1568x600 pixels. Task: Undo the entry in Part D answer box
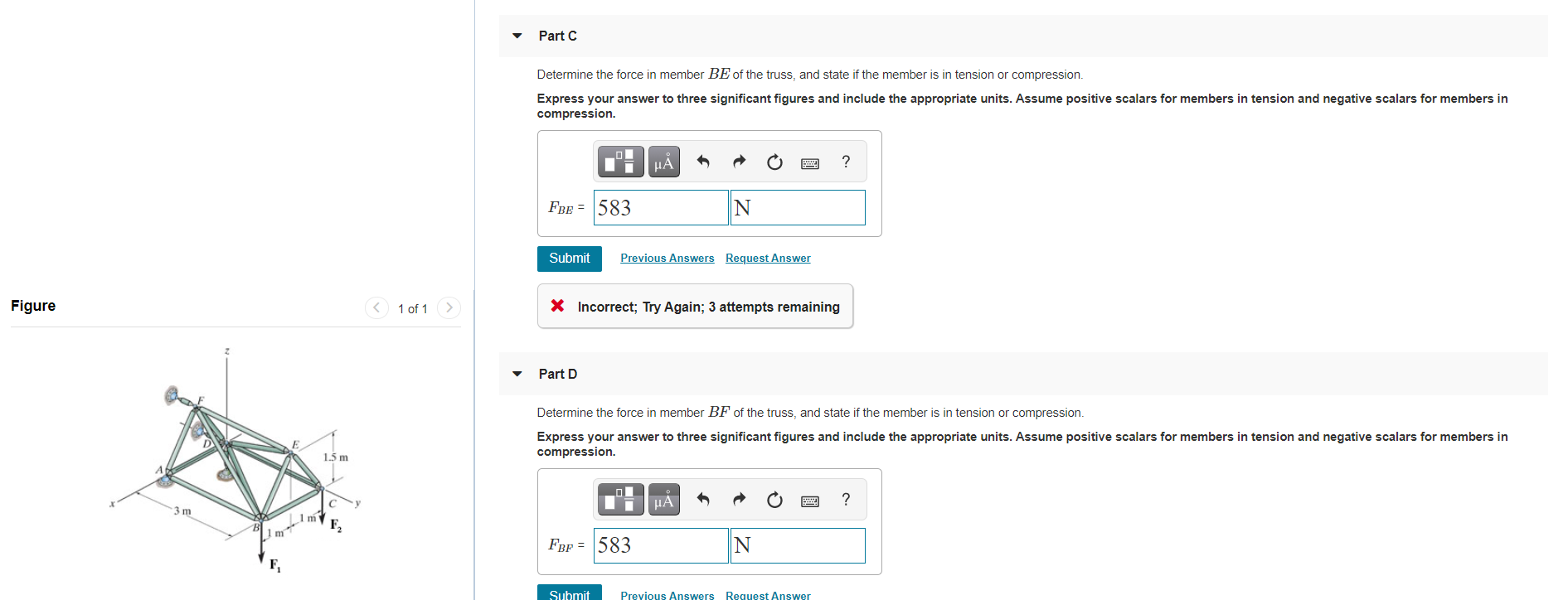pos(702,500)
